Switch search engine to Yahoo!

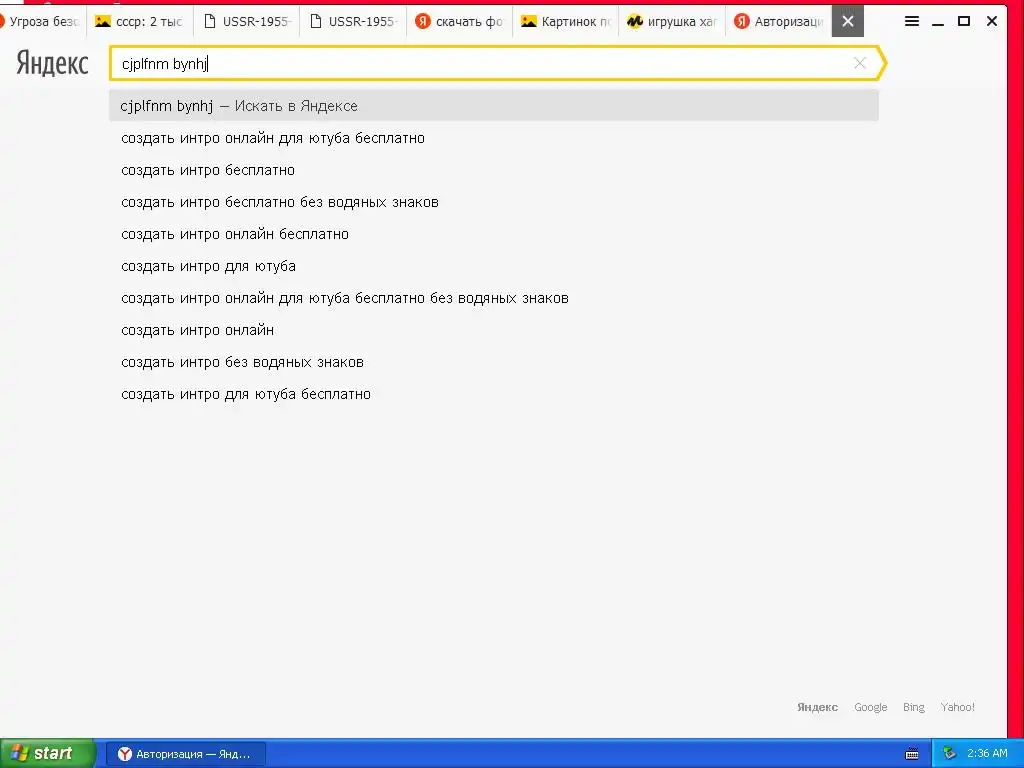957,707
